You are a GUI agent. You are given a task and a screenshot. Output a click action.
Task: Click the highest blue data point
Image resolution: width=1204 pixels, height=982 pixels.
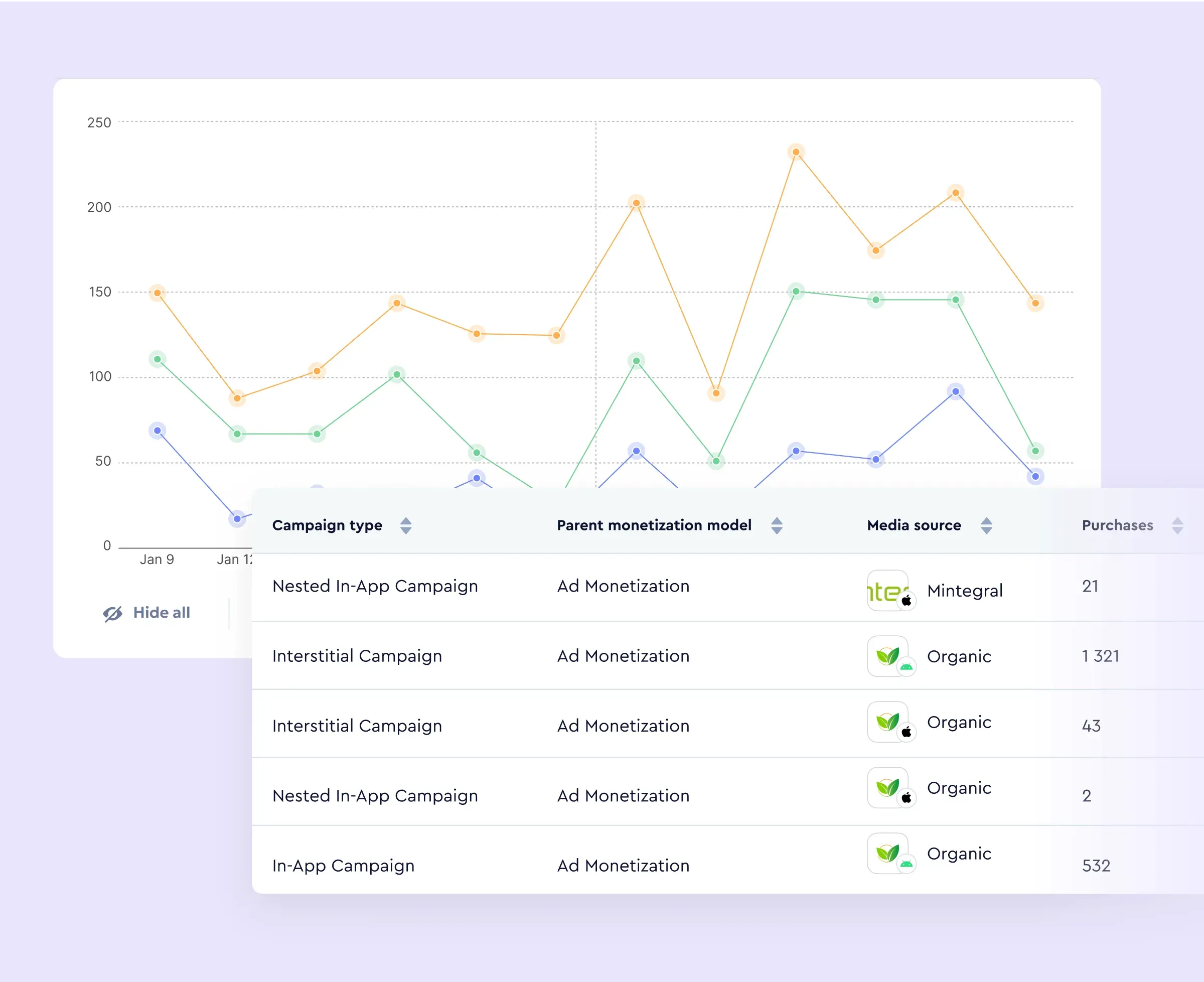coord(955,391)
